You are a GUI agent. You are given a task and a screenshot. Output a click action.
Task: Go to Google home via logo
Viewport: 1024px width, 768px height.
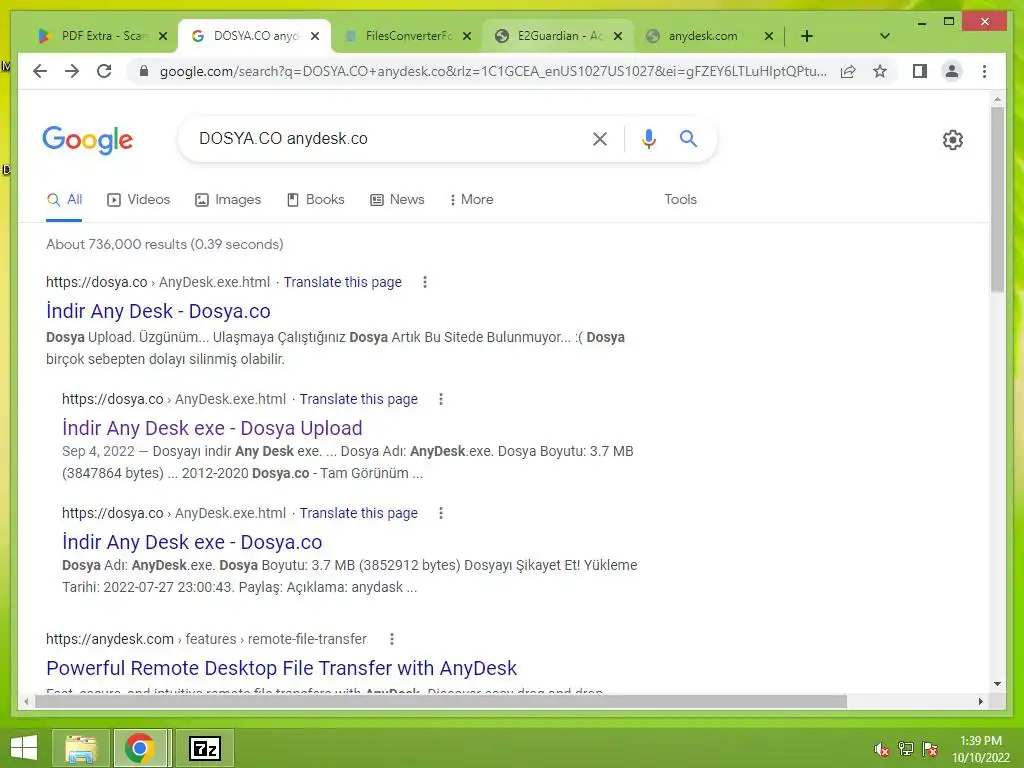coord(88,140)
